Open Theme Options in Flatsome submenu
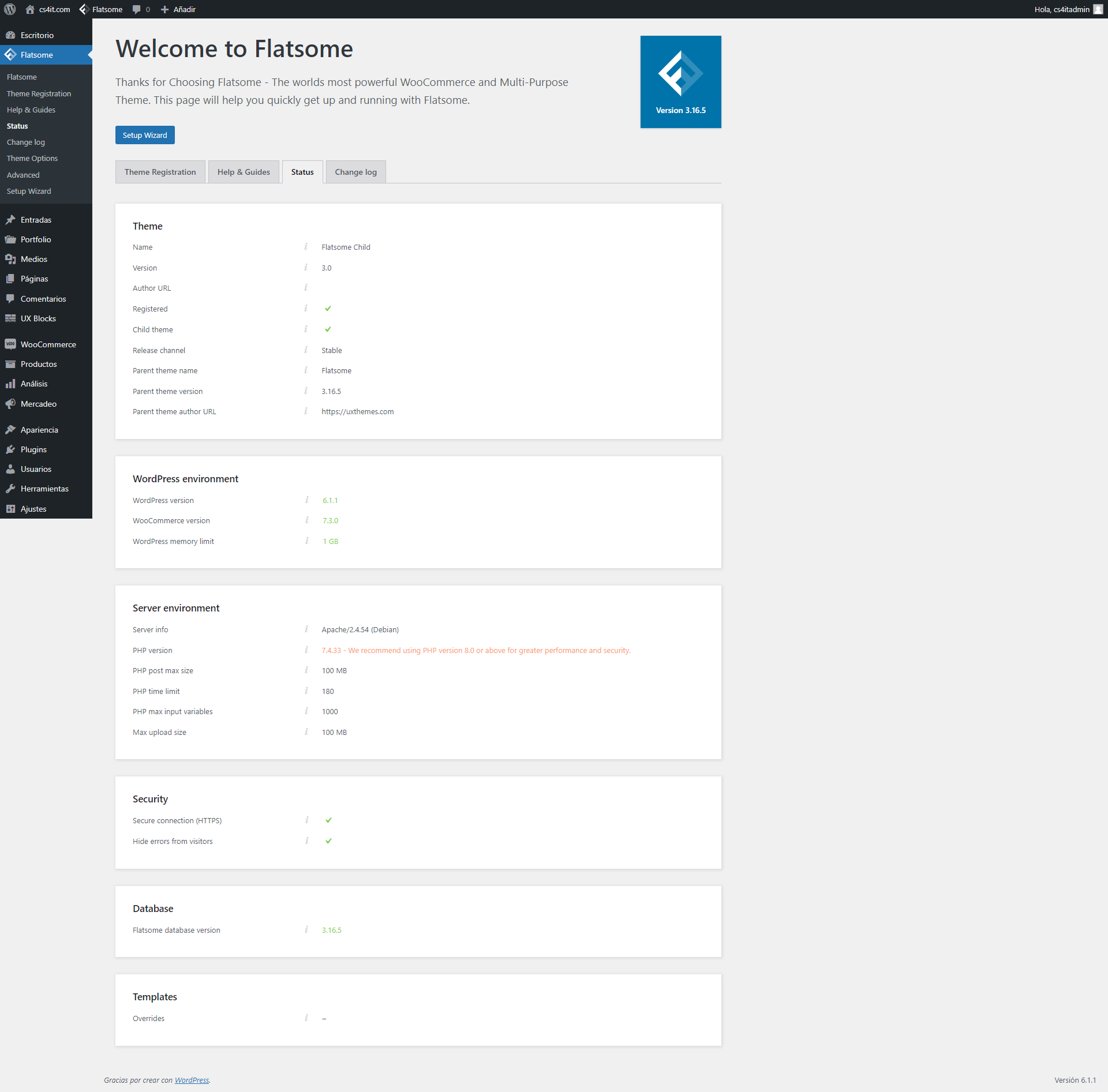Screen dimensions: 1108x1092 [32, 158]
